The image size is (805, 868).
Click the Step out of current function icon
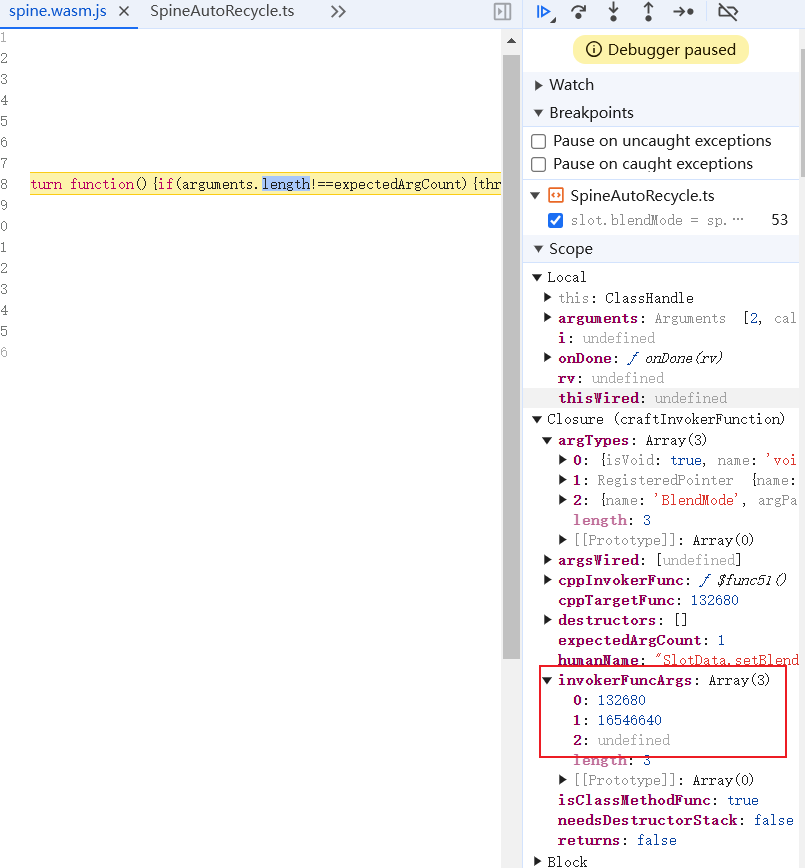coord(647,12)
